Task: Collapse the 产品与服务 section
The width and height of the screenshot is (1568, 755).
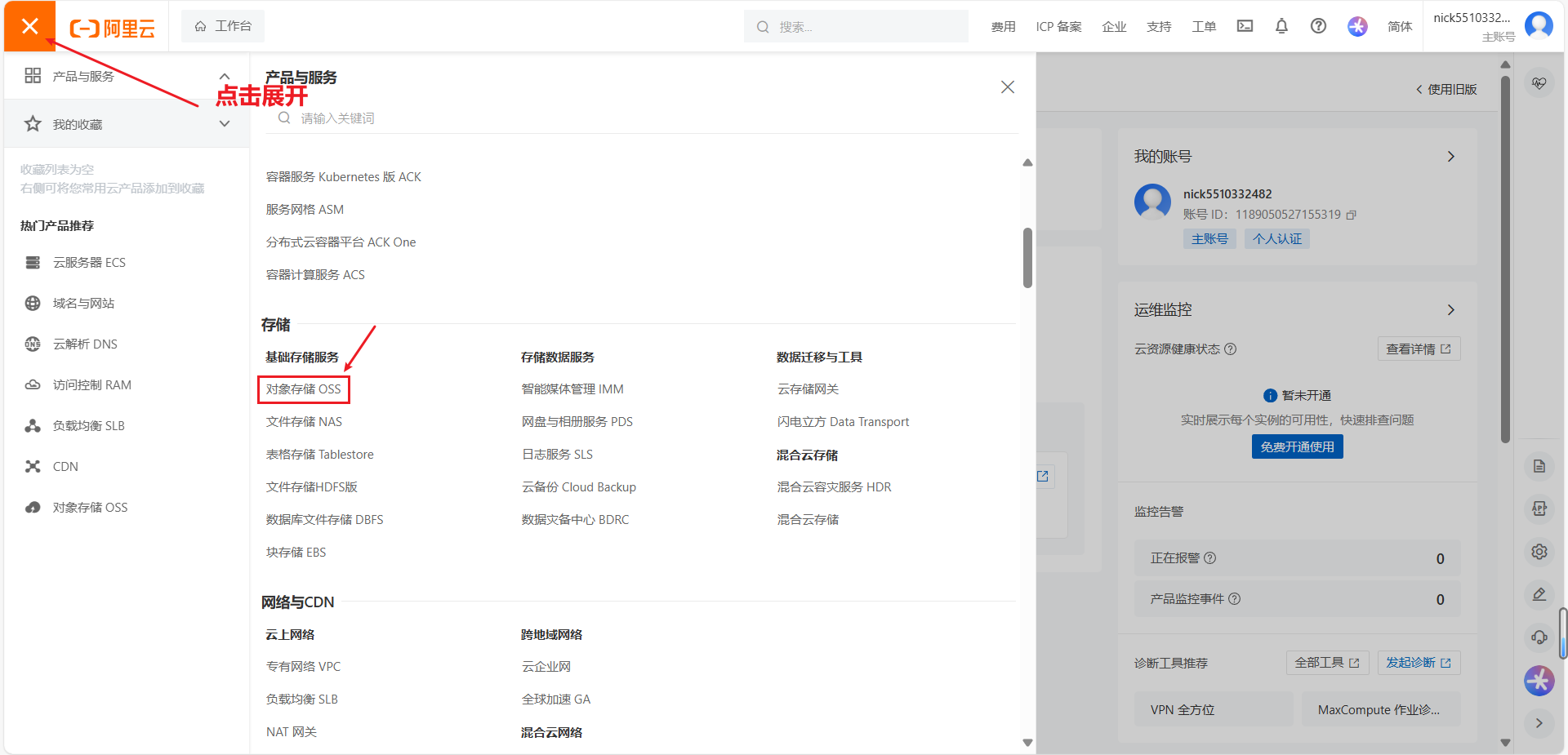Action: pyautogui.click(x=224, y=76)
